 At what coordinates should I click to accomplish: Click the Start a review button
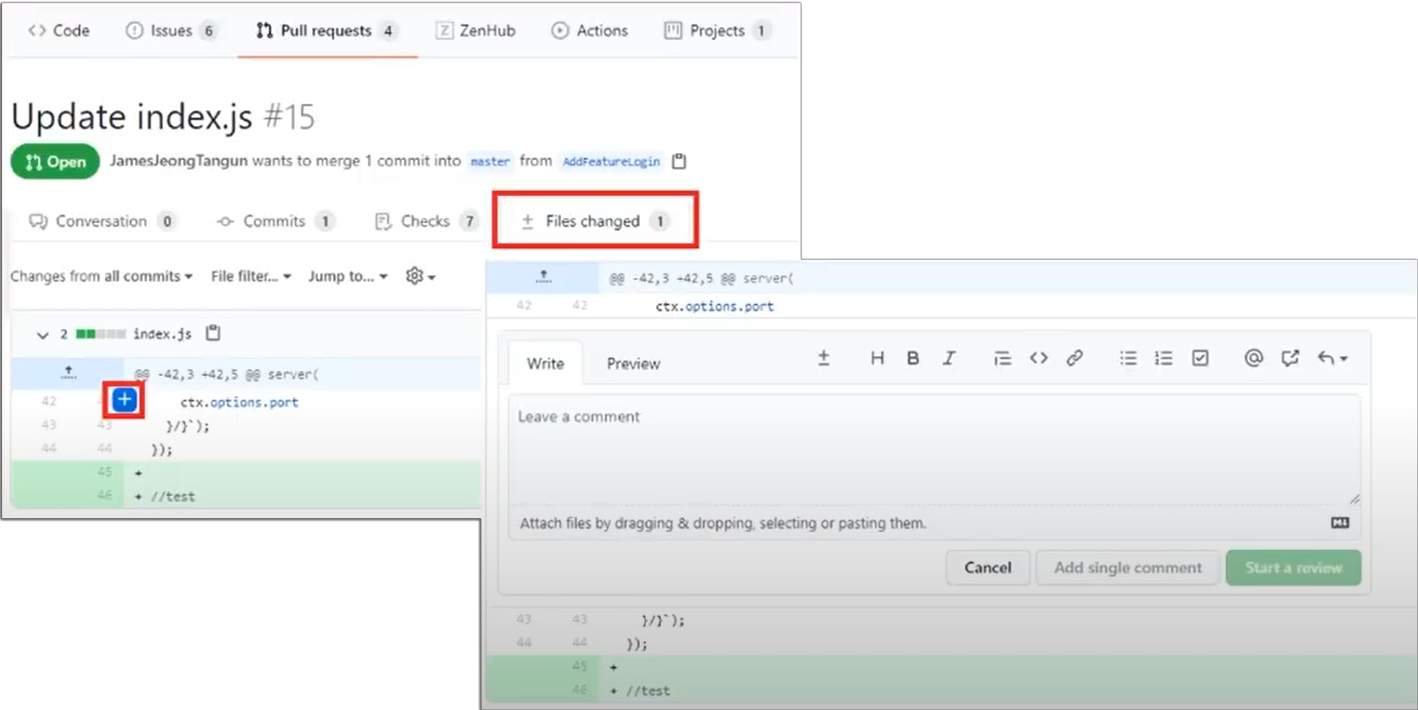click(1294, 567)
